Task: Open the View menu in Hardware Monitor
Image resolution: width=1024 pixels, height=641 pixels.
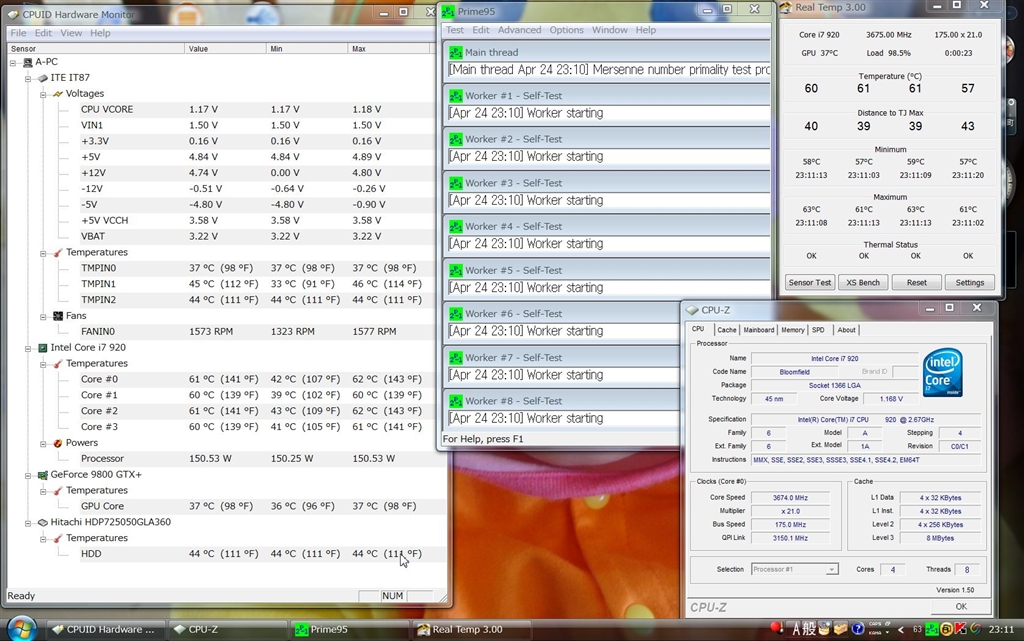Action: click(71, 33)
